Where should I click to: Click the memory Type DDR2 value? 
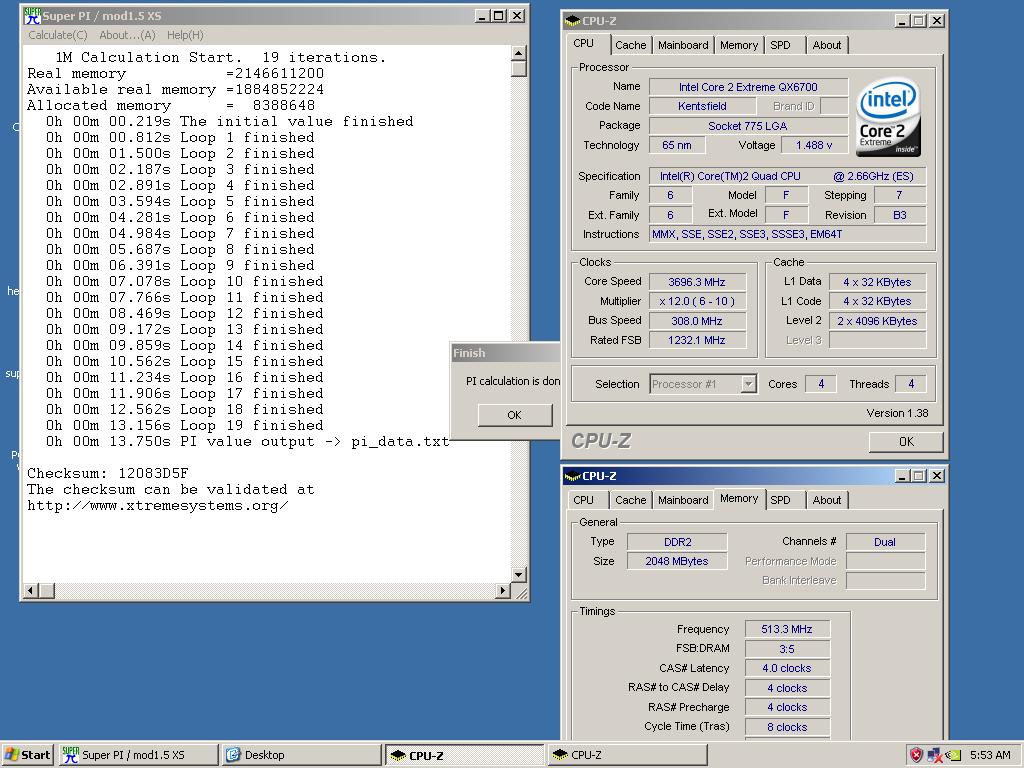[677, 542]
